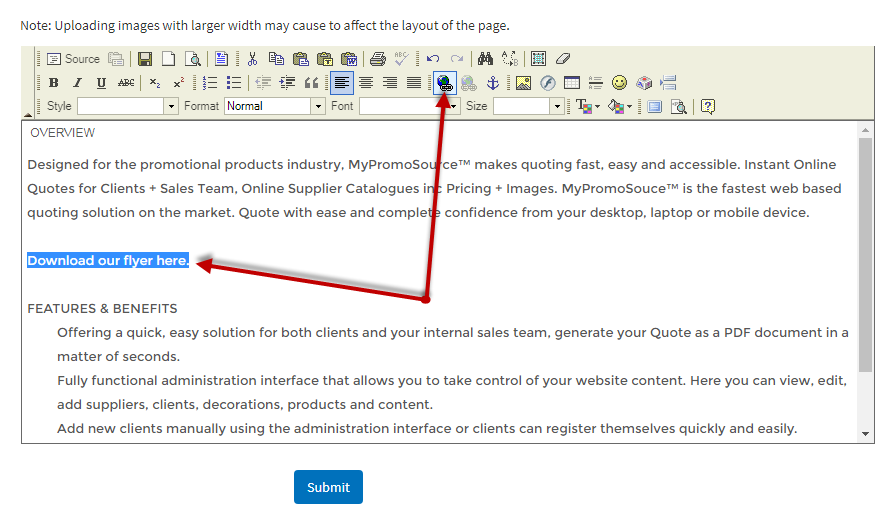
Task: Click the Remove Link icon
Action: 469,83
